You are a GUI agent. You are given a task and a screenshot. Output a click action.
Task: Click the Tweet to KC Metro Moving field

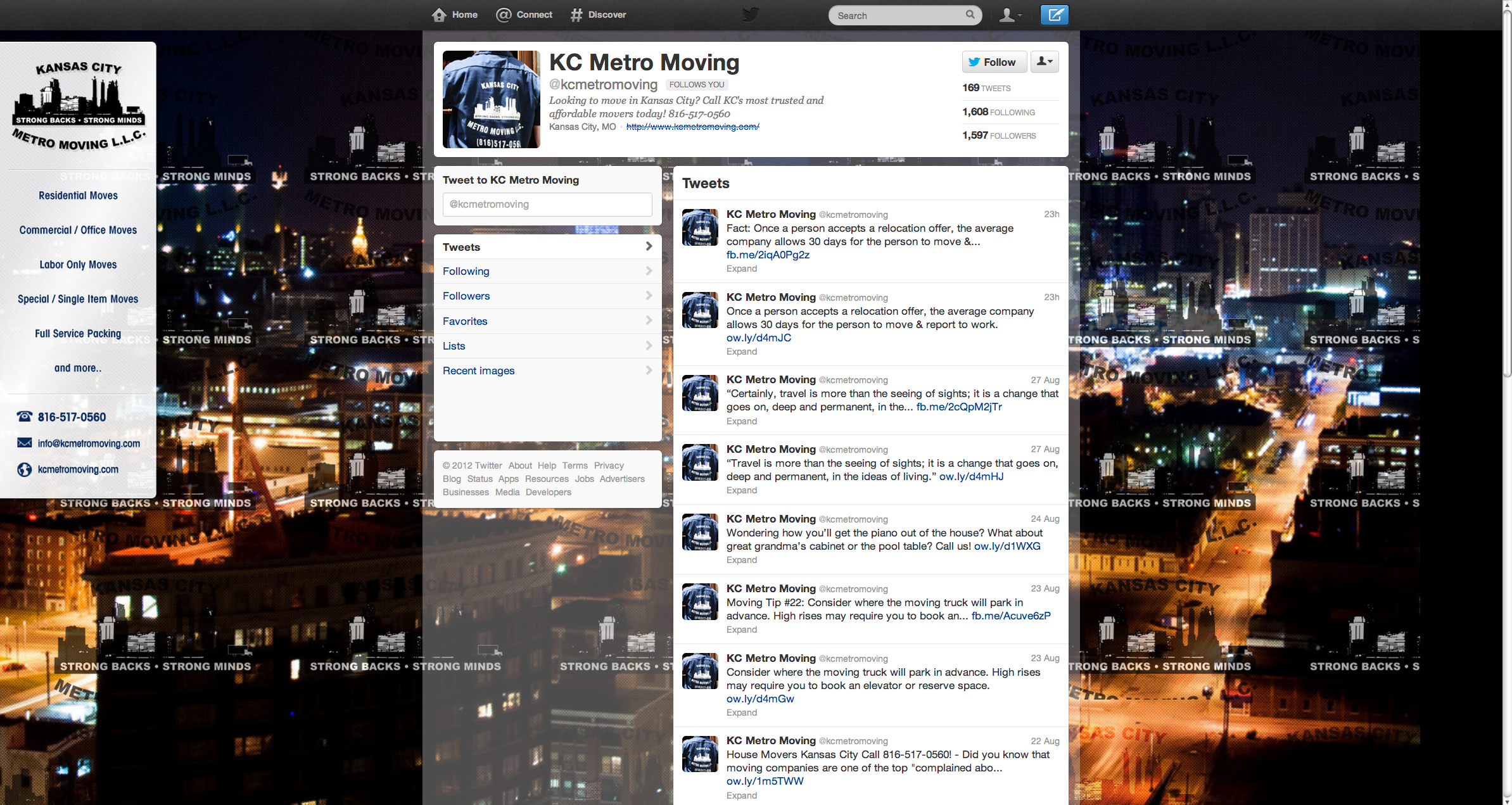(547, 204)
